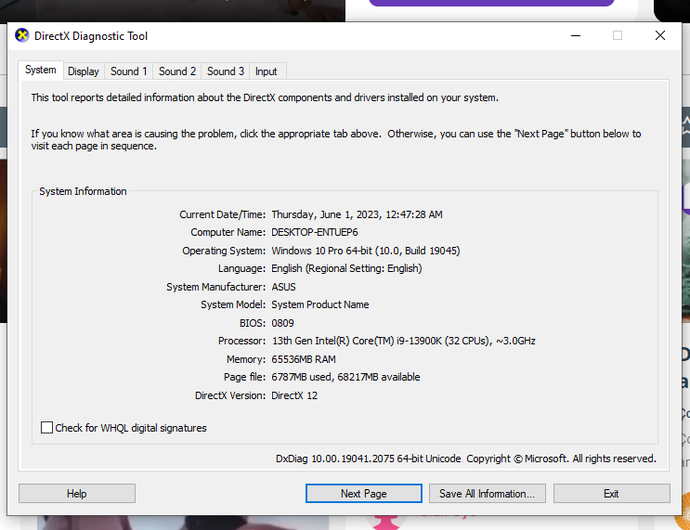
Task: Click the Help button
Action: (x=77, y=493)
